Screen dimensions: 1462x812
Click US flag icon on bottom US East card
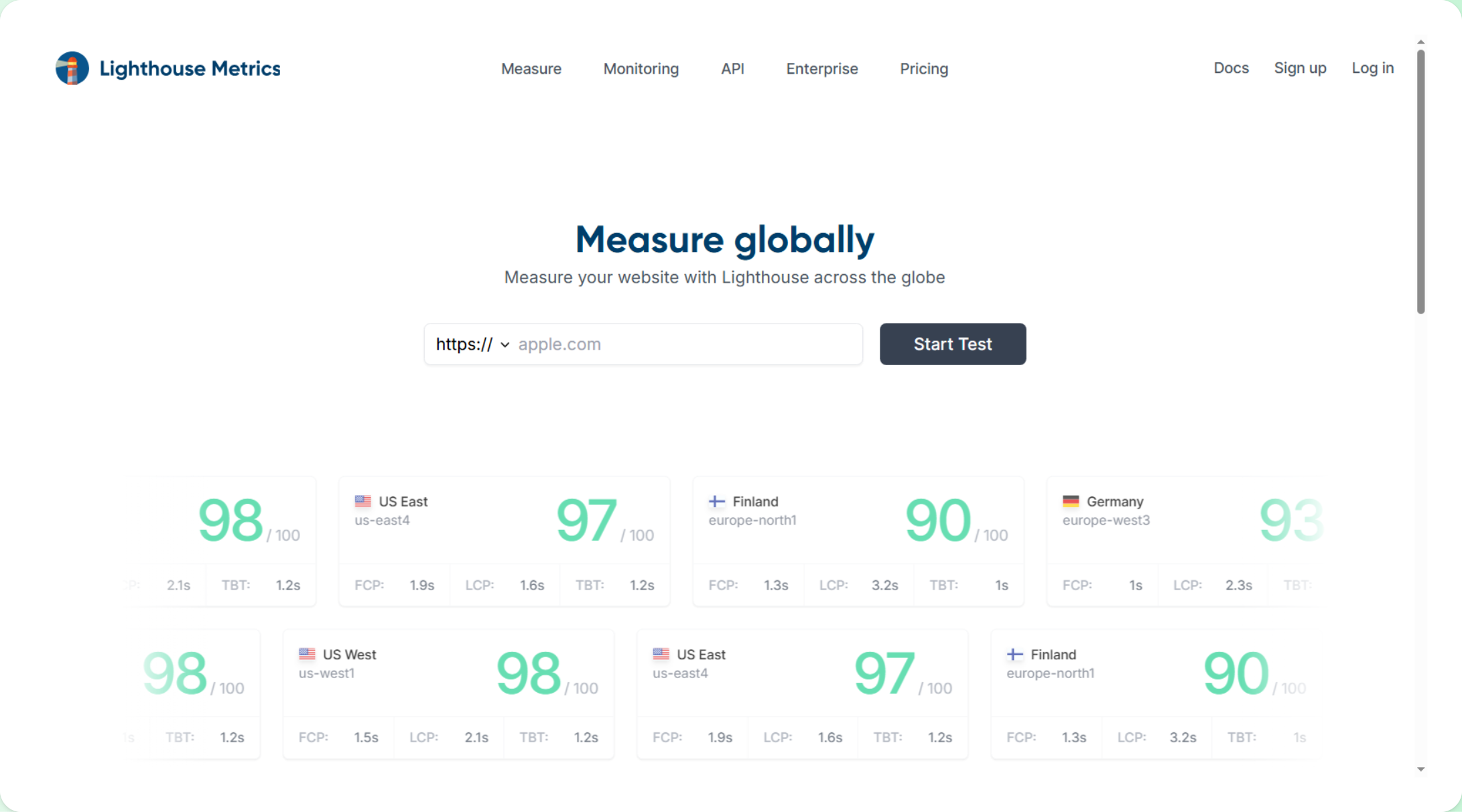(661, 654)
